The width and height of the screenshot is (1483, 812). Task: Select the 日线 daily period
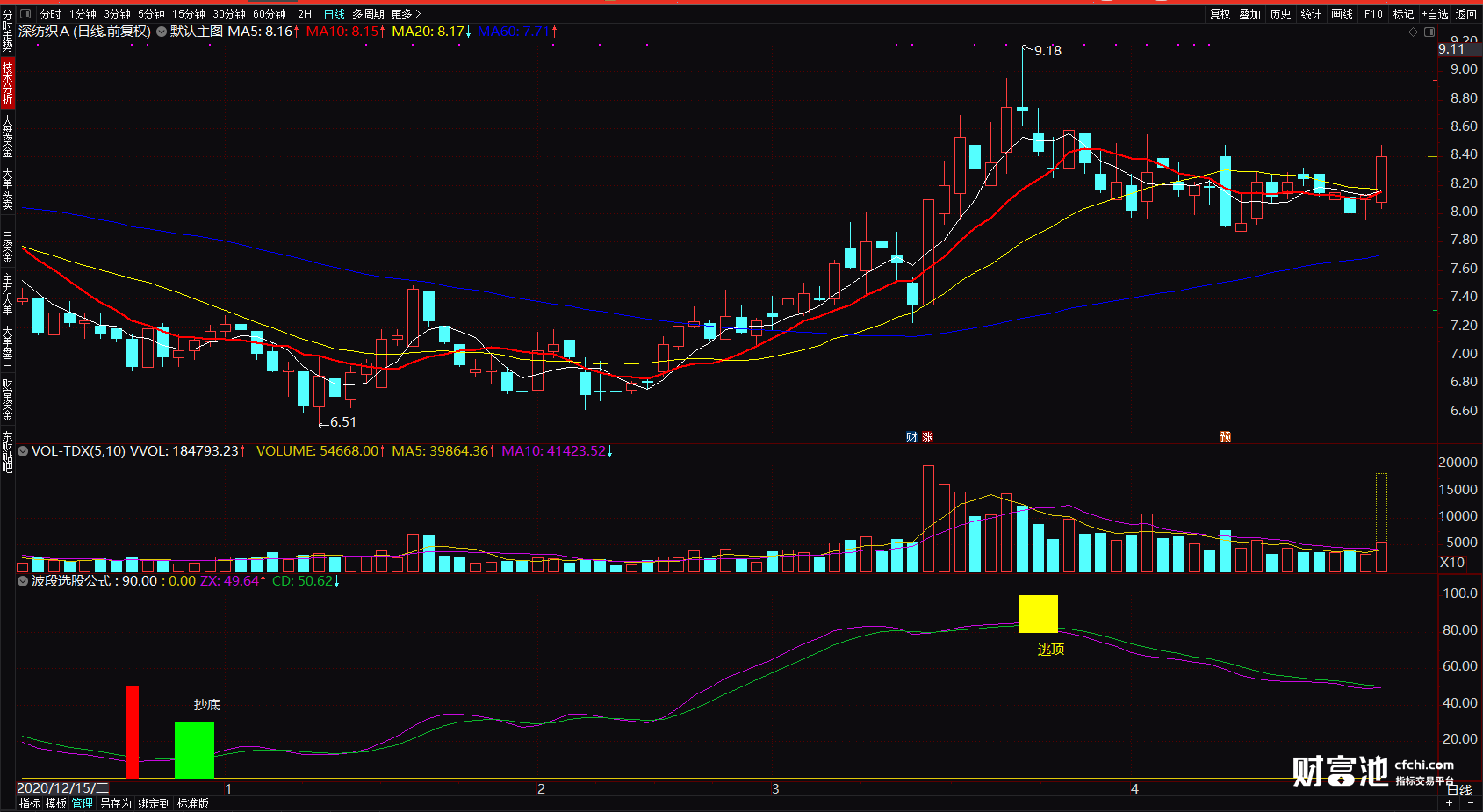335,14
